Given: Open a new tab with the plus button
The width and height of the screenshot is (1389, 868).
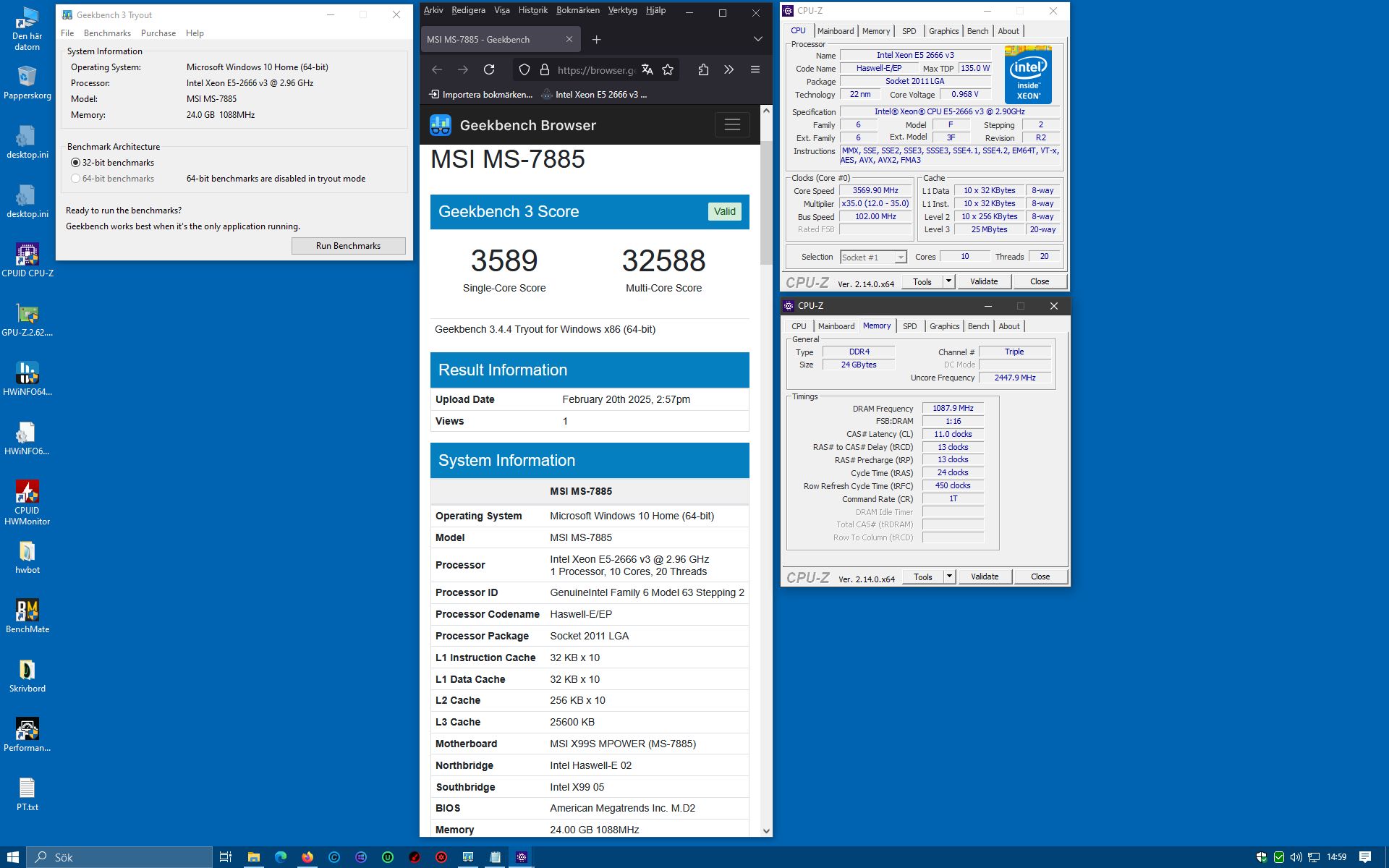Looking at the screenshot, I should [596, 39].
